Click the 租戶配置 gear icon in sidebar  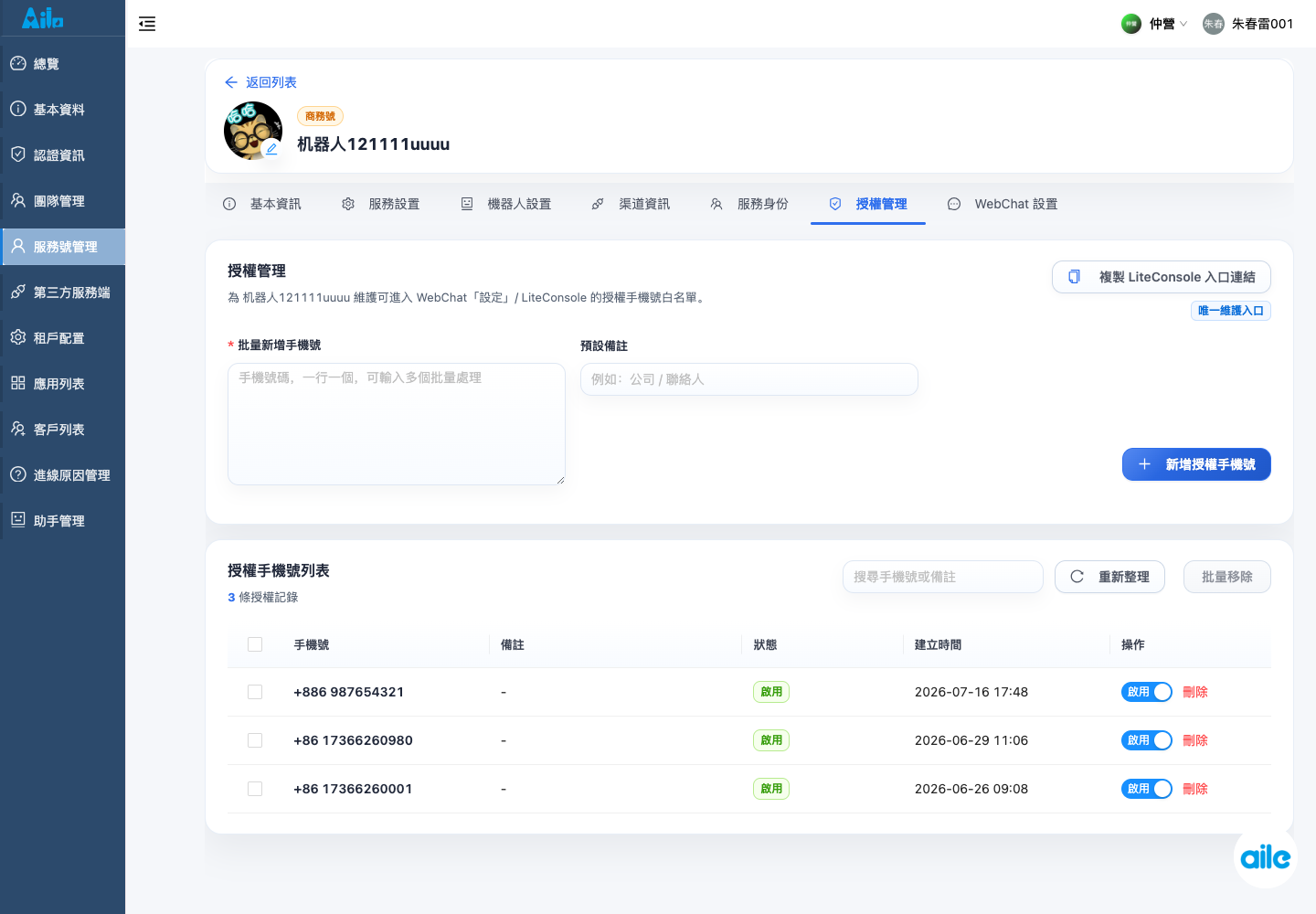click(x=18, y=337)
